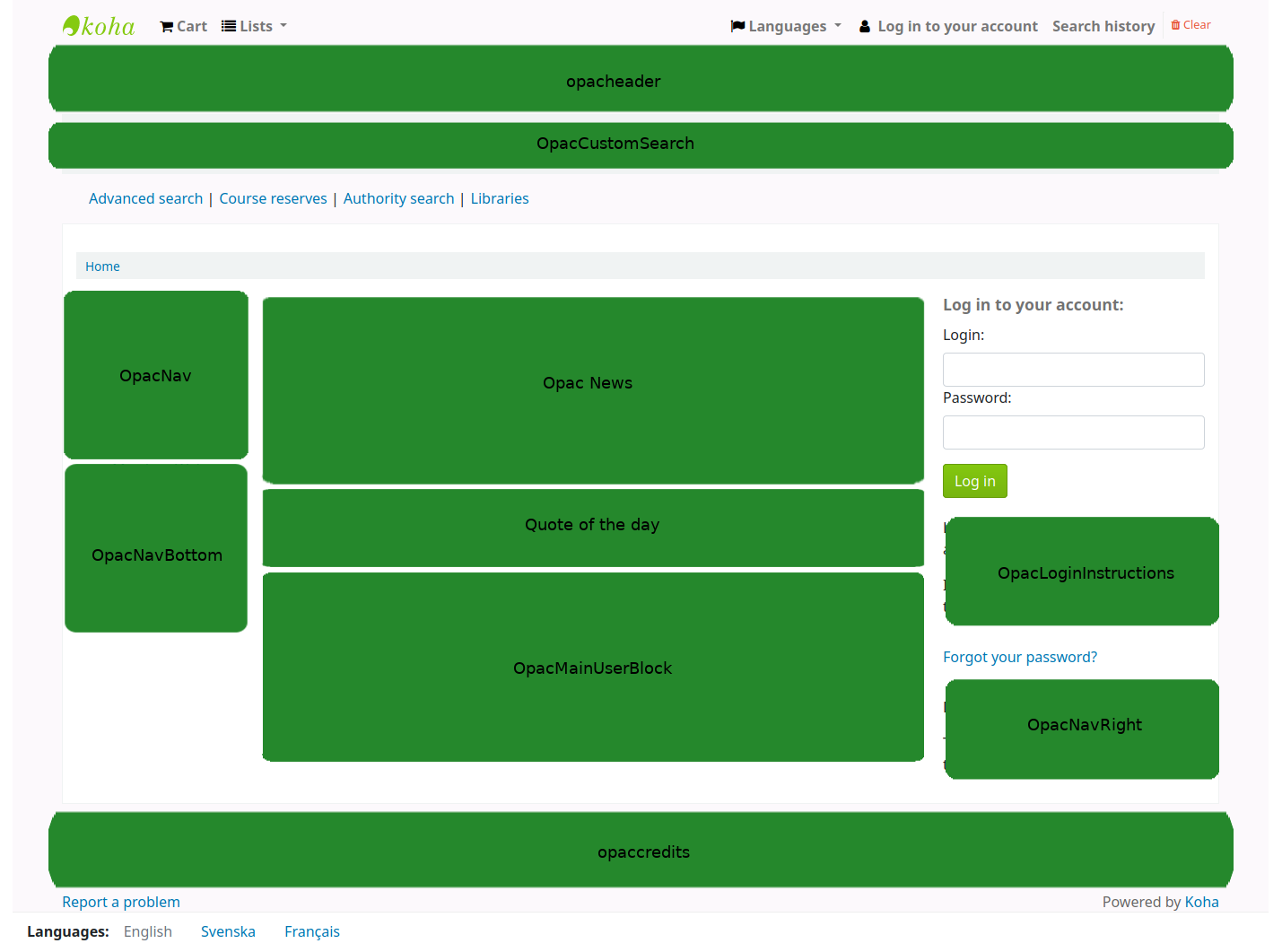Click the Koha logo
Screen dimensions: 1282x952
(x=97, y=25)
